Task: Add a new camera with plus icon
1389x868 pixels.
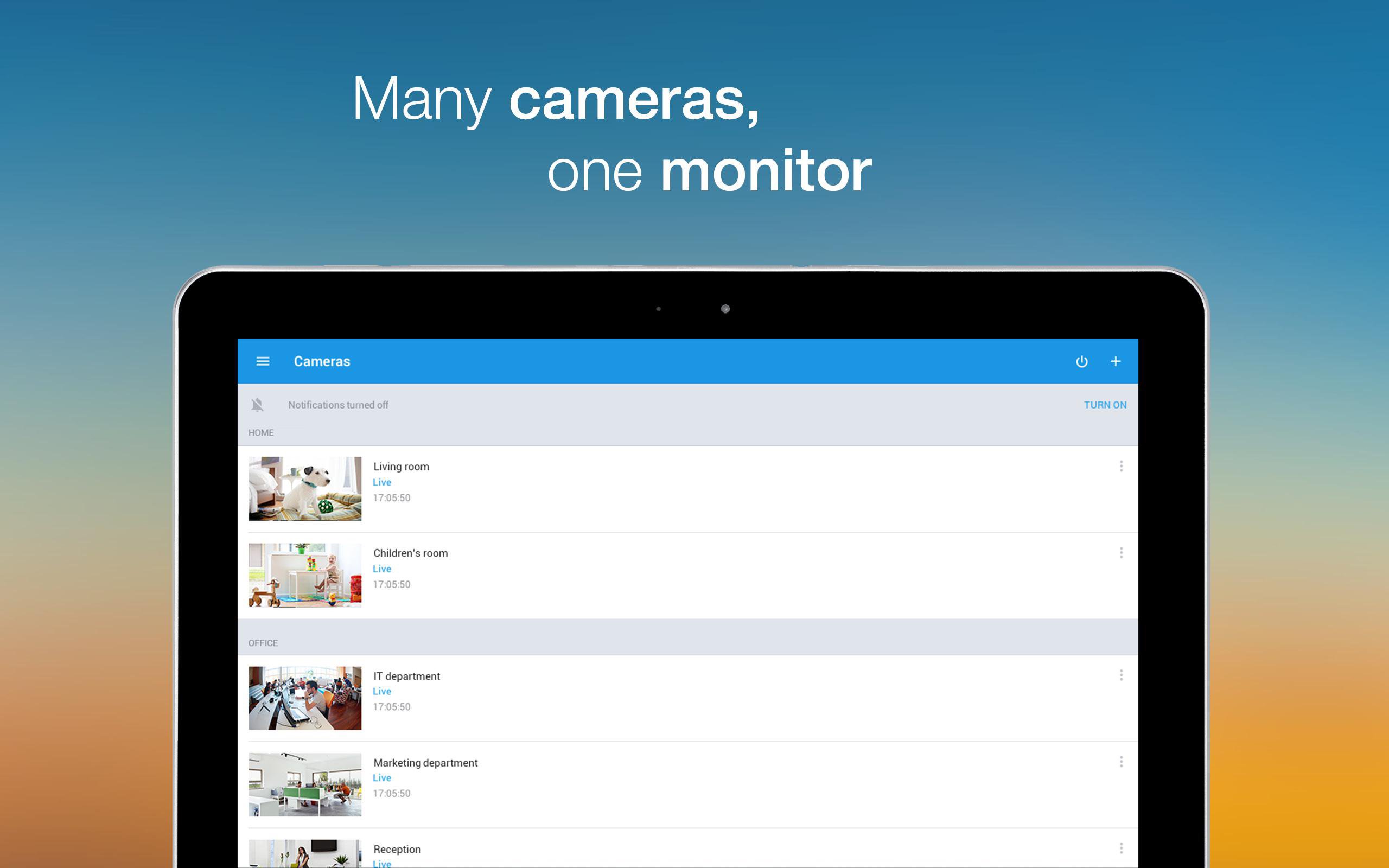Action: pyautogui.click(x=1115, y=361)
